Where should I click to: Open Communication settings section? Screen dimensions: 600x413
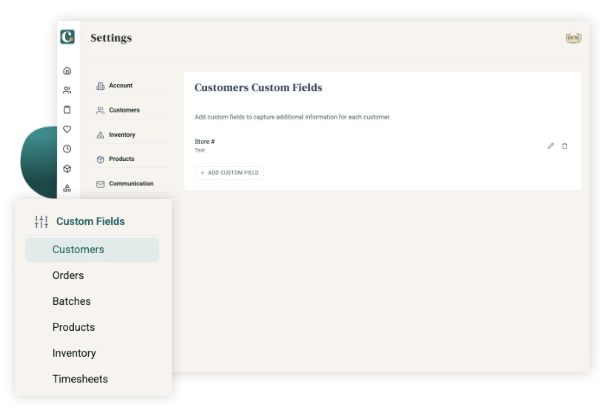coord(130,184)
